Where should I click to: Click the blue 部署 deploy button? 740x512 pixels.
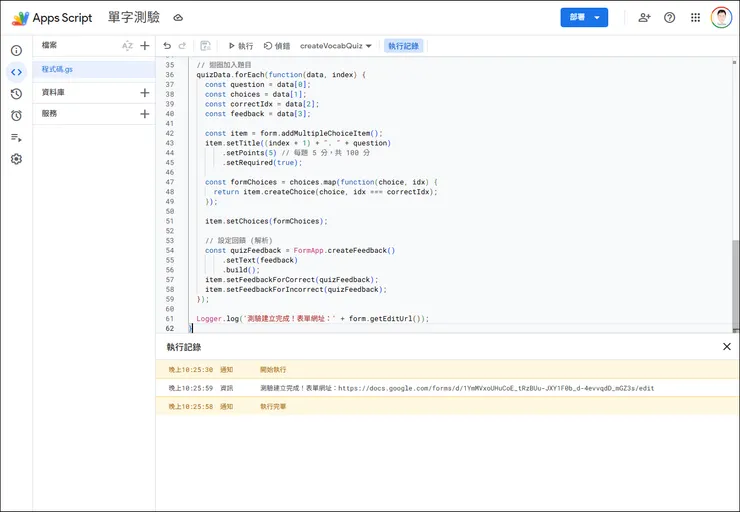(x=584, y=17)
